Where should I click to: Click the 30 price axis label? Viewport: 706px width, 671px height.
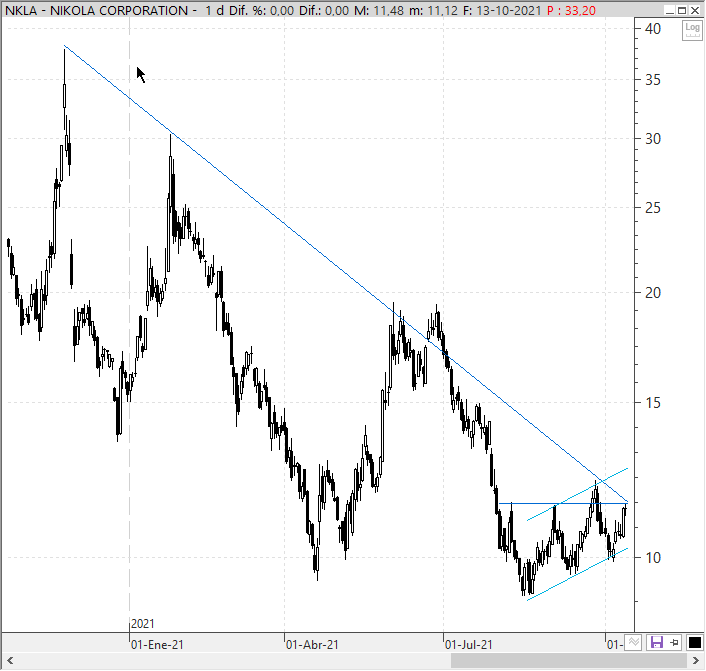[x=653, y=139]
